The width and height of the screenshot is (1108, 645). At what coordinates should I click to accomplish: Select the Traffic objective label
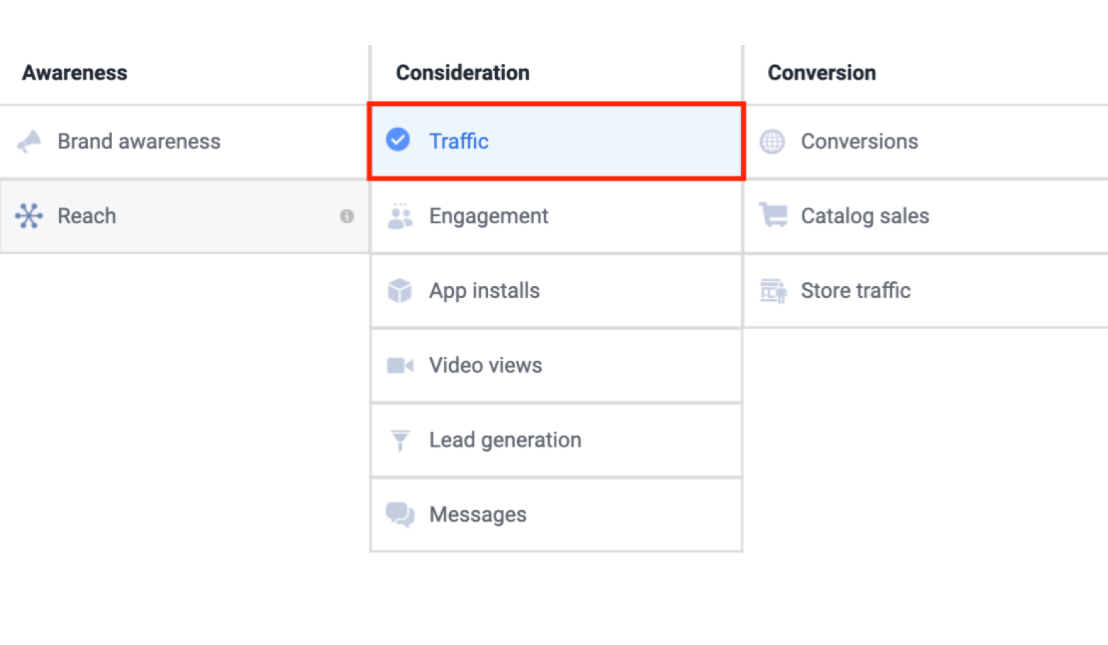coord(459,142)
